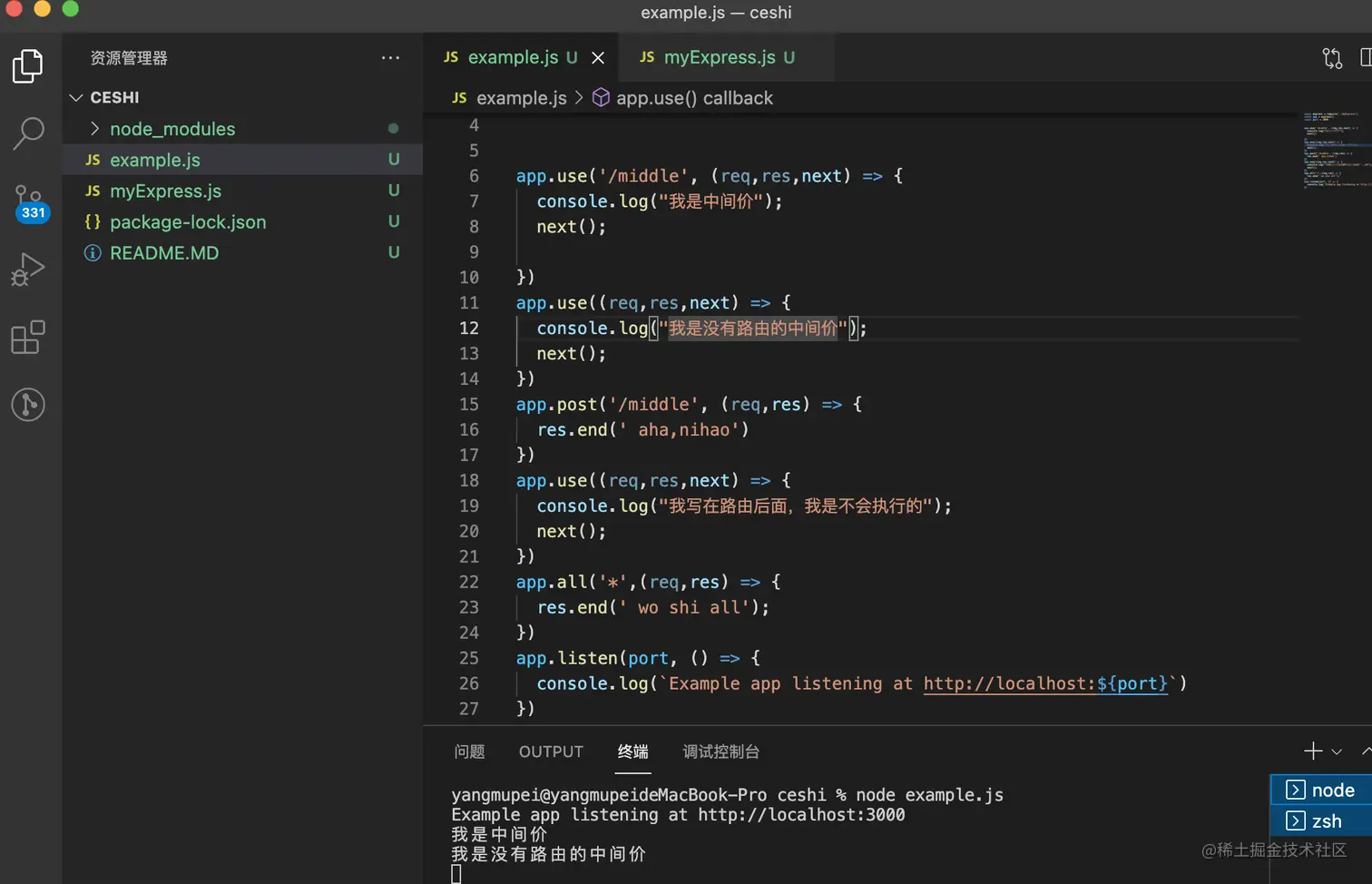
Task: Open the Git graph icon in activity bar
Action: pyautogui.click(x=28, y=405)
